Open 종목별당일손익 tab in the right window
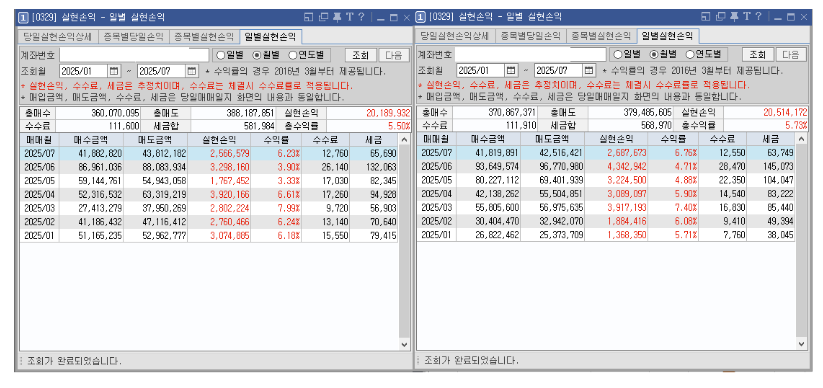Image resolution: width=823 pixels, height=388 pixels. point(530,36)
